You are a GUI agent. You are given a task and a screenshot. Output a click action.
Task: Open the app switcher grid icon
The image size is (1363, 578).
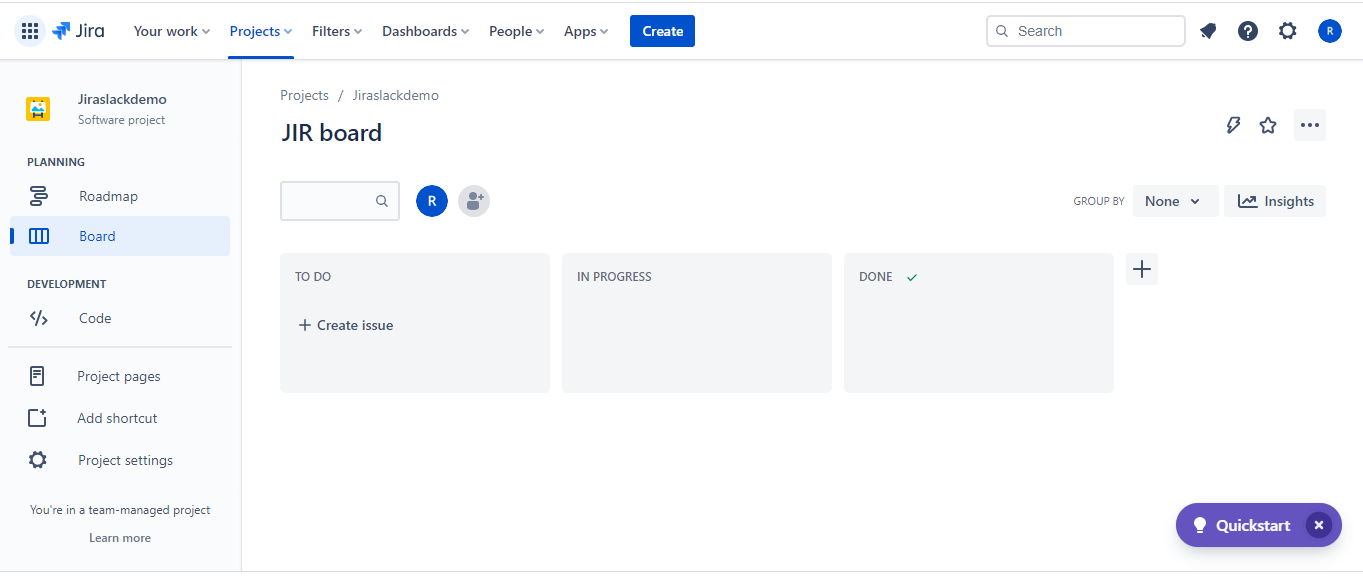29,30
